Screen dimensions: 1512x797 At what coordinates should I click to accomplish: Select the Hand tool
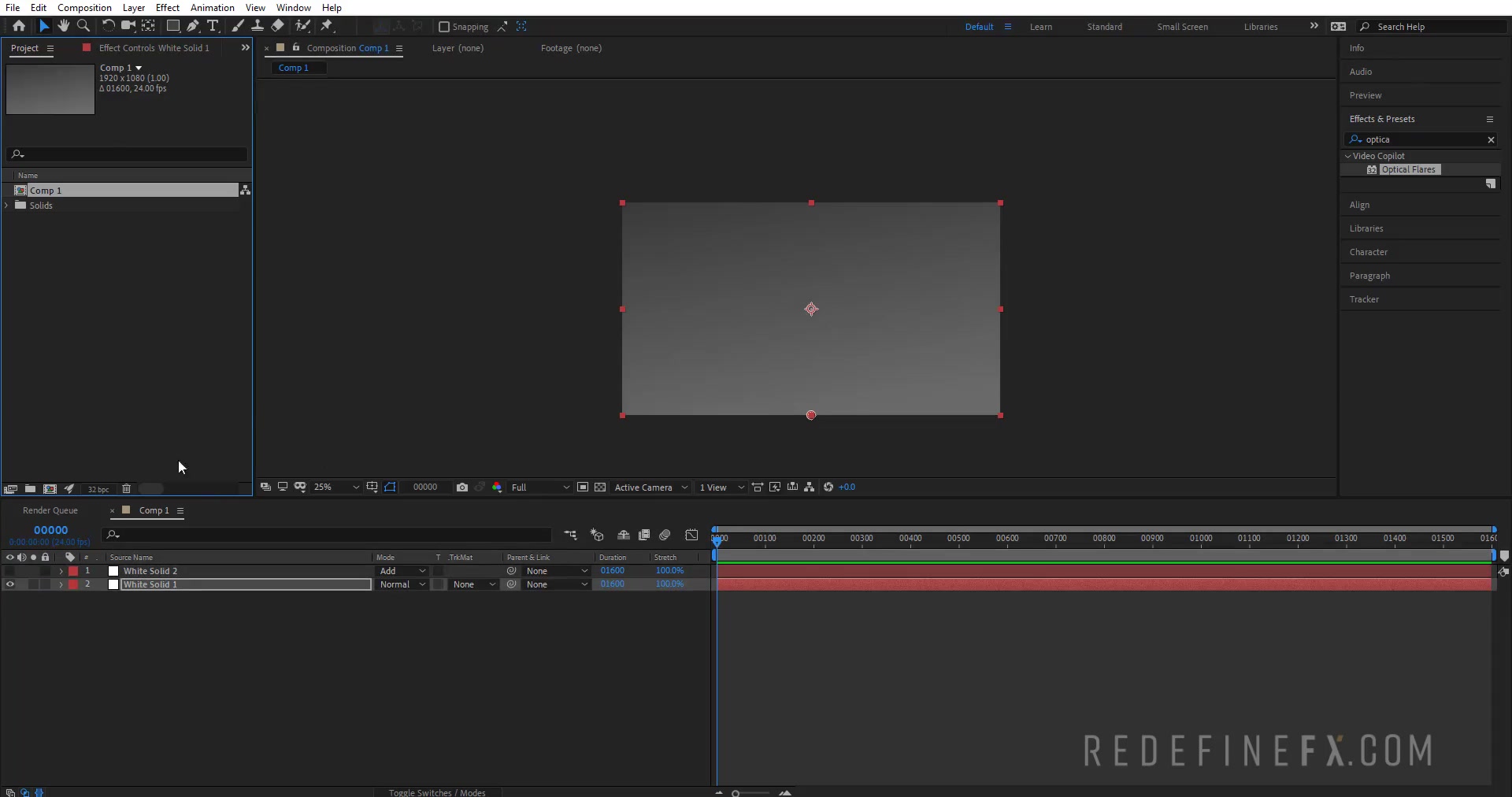point(64,26)
